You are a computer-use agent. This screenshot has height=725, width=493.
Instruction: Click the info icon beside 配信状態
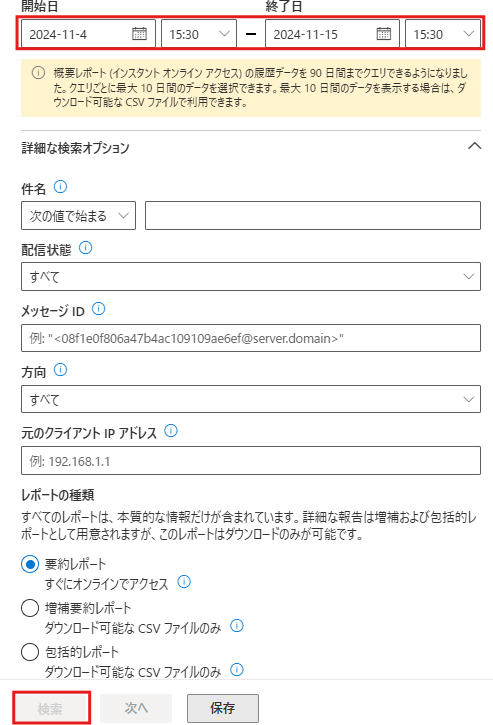pyautogui.click(x=86, y=248)
